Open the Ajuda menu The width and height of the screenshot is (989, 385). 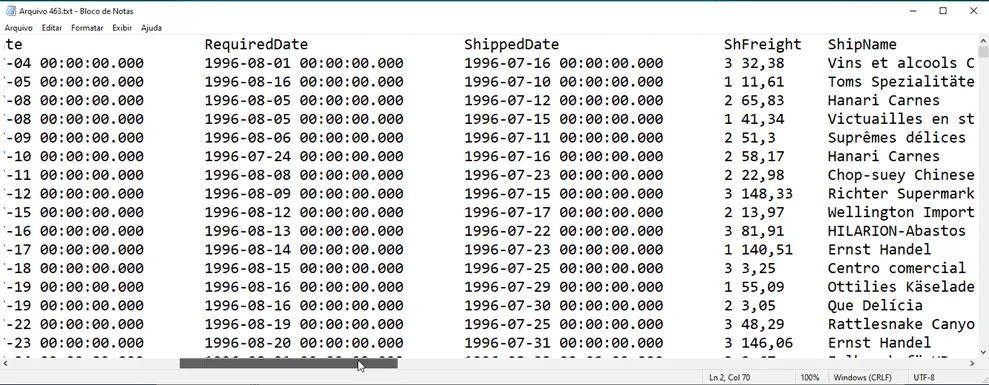point(151,28)
